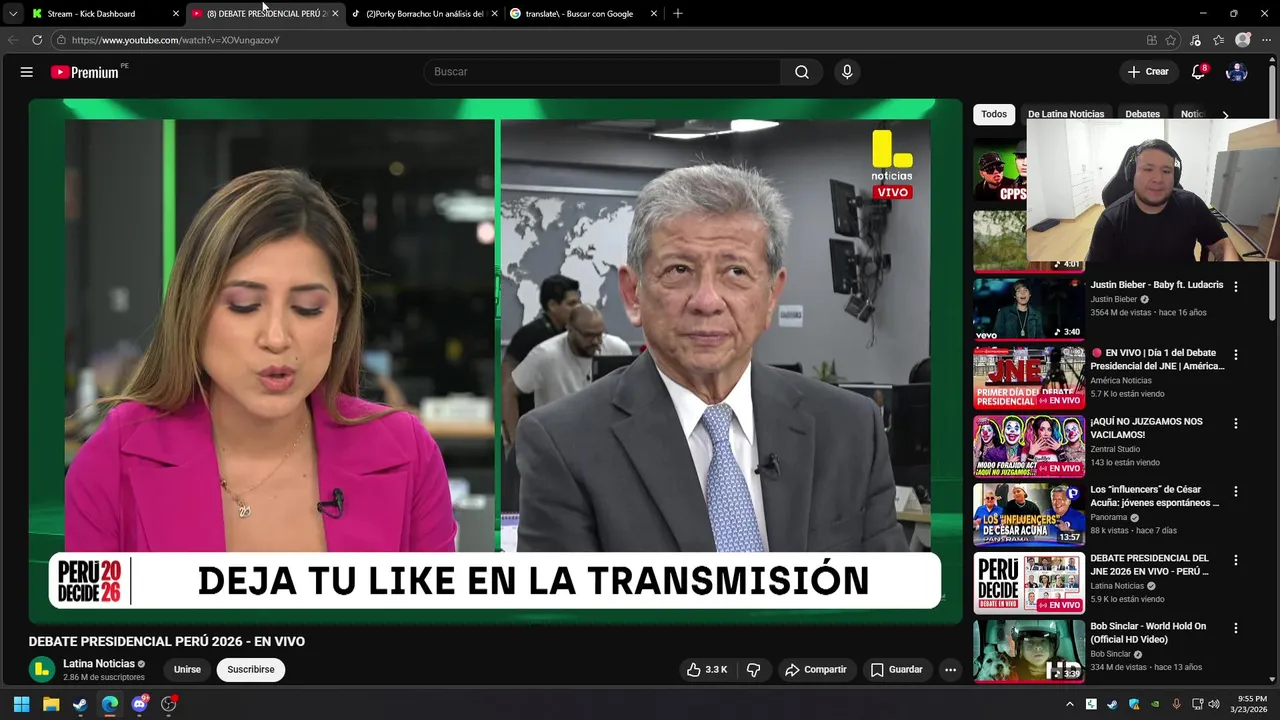Viewport: 1280px width, 720px height.
Task: Open options menu for Justin Bieber video
Action: [x=1236, y=286]
